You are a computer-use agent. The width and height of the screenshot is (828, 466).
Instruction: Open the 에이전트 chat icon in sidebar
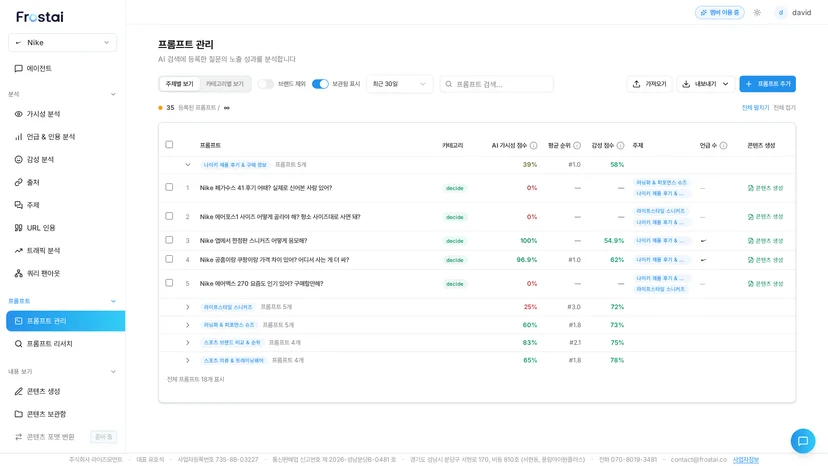[18, 69]
